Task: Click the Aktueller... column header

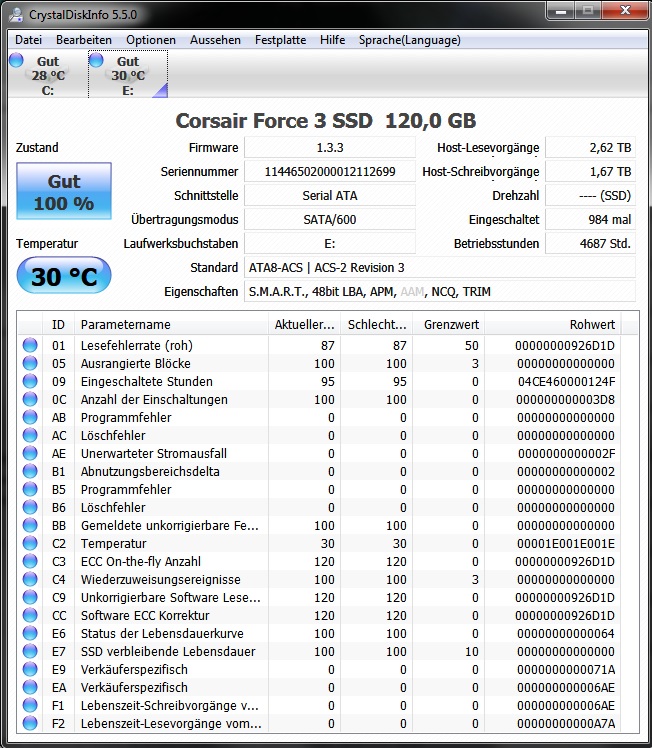Action: point(304,324)
